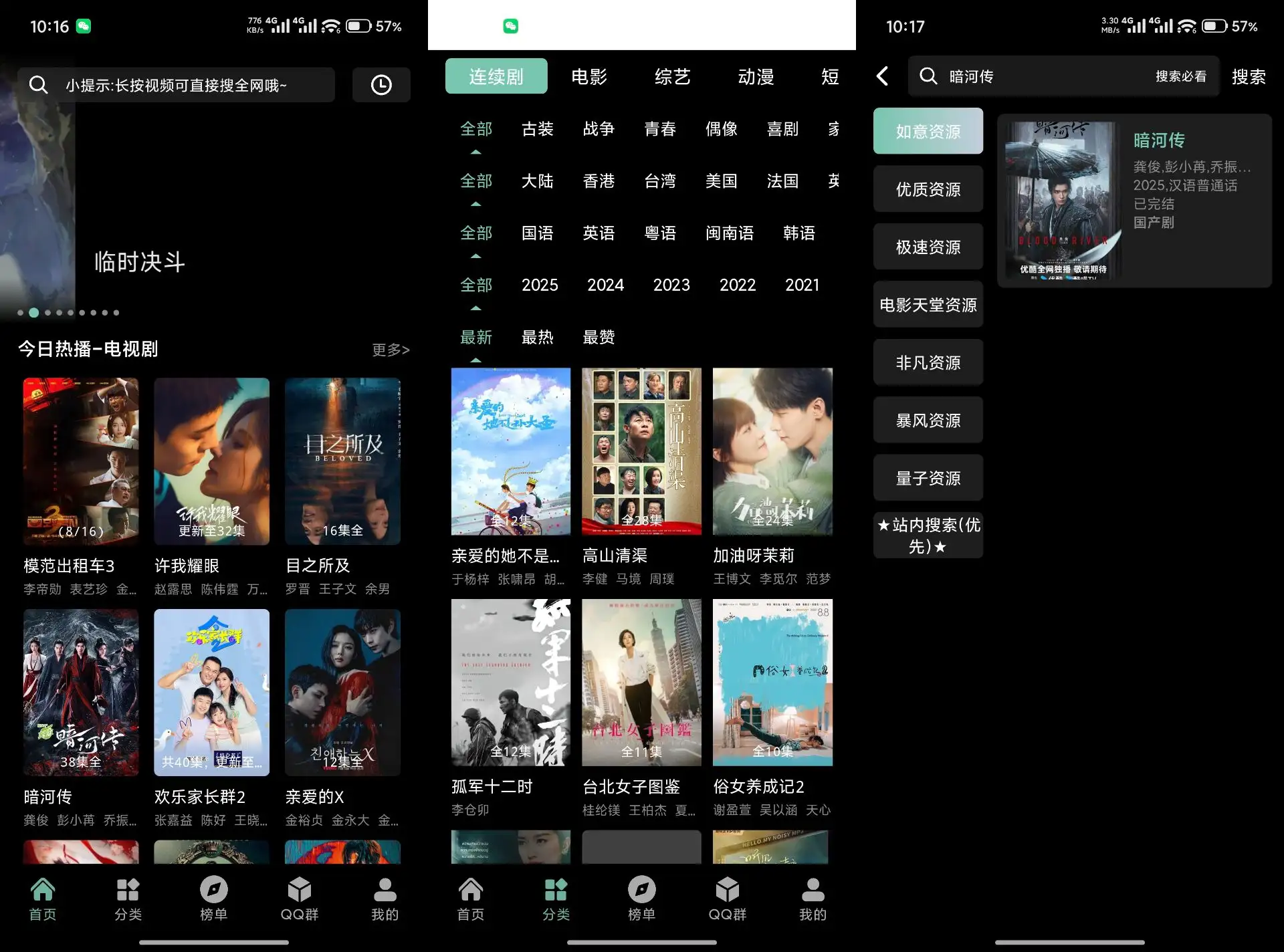
Task: Switch to 电影 category tab
Action: (588, 77)
